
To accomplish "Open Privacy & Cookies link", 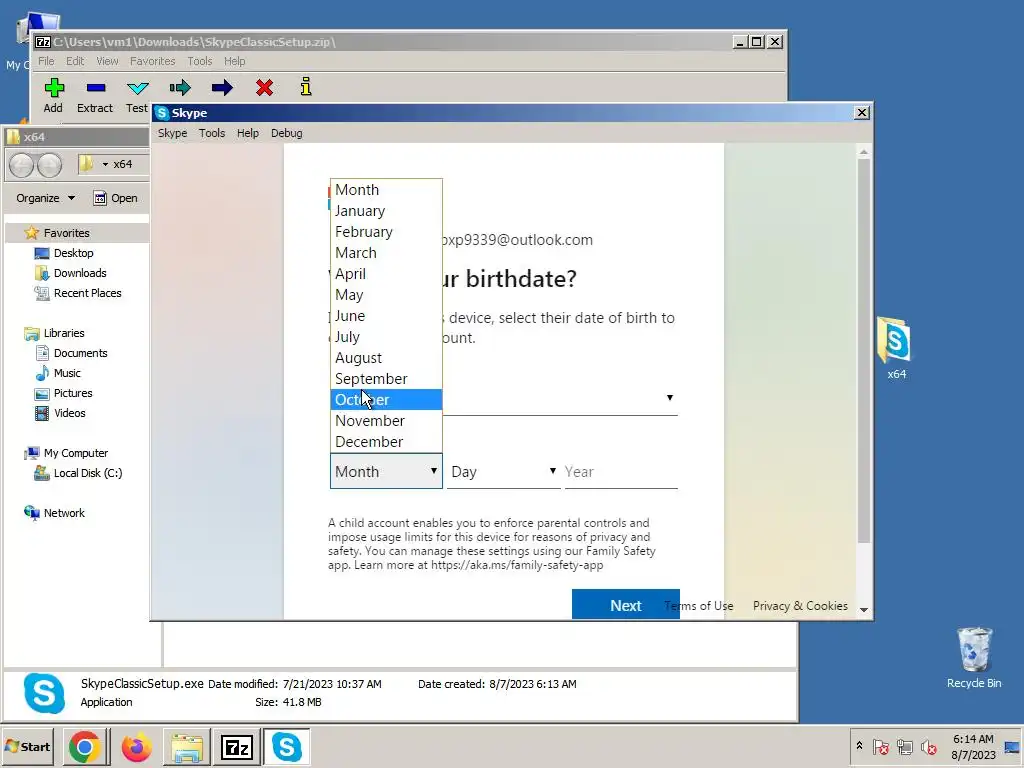I will (x=800, y=606).
